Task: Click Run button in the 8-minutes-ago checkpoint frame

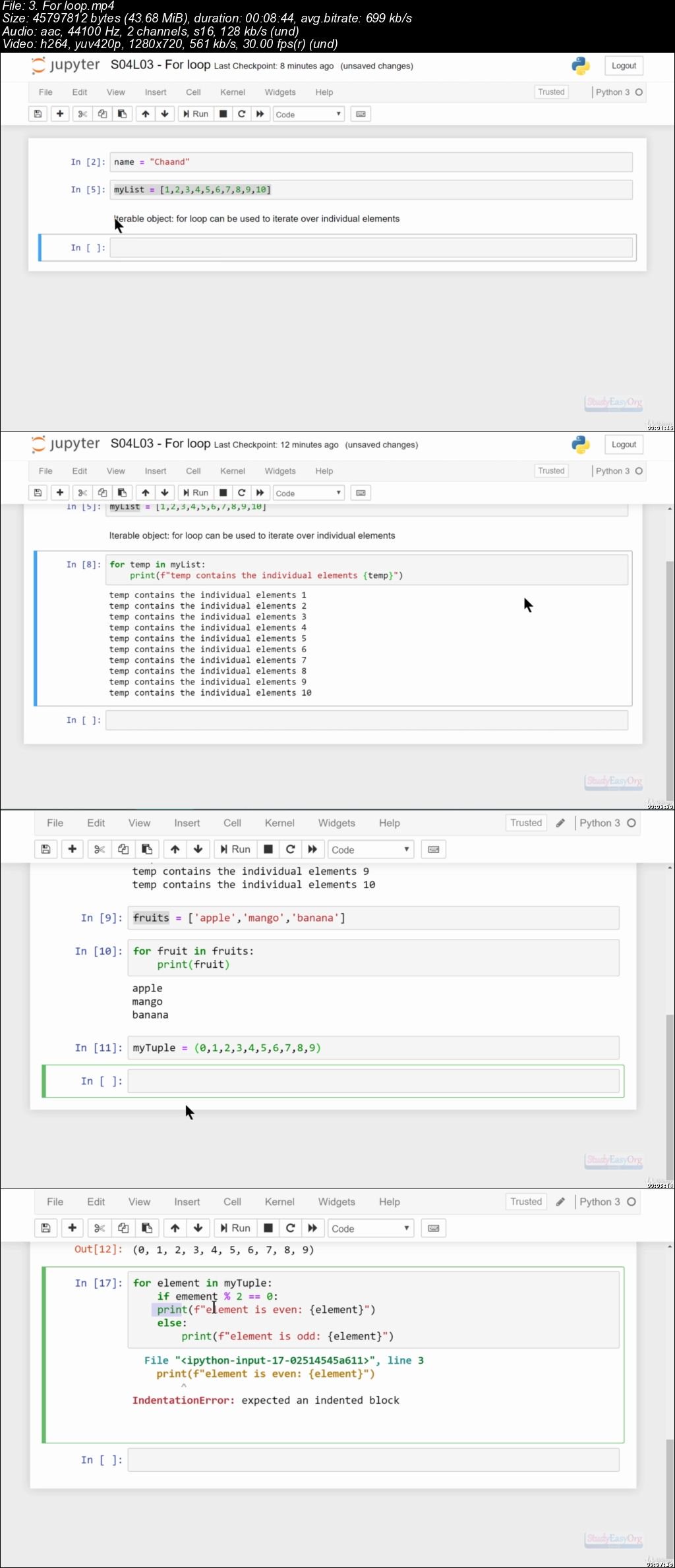Action: click(195, 114)
